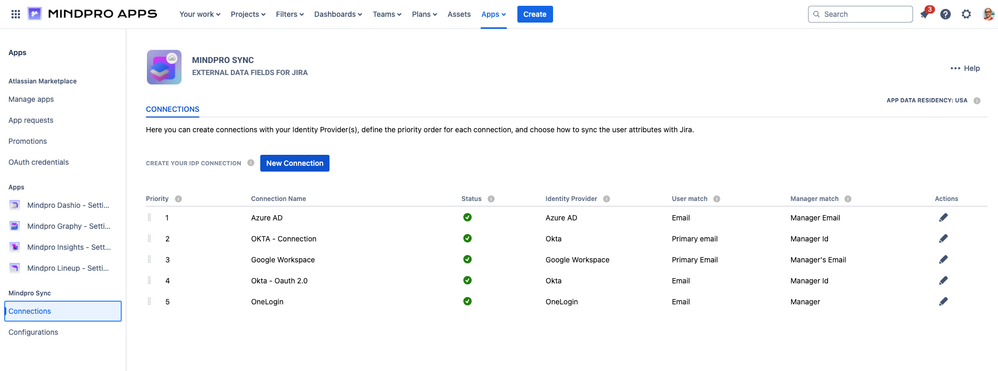Open the app switcher grid icon

click(15, 14)
